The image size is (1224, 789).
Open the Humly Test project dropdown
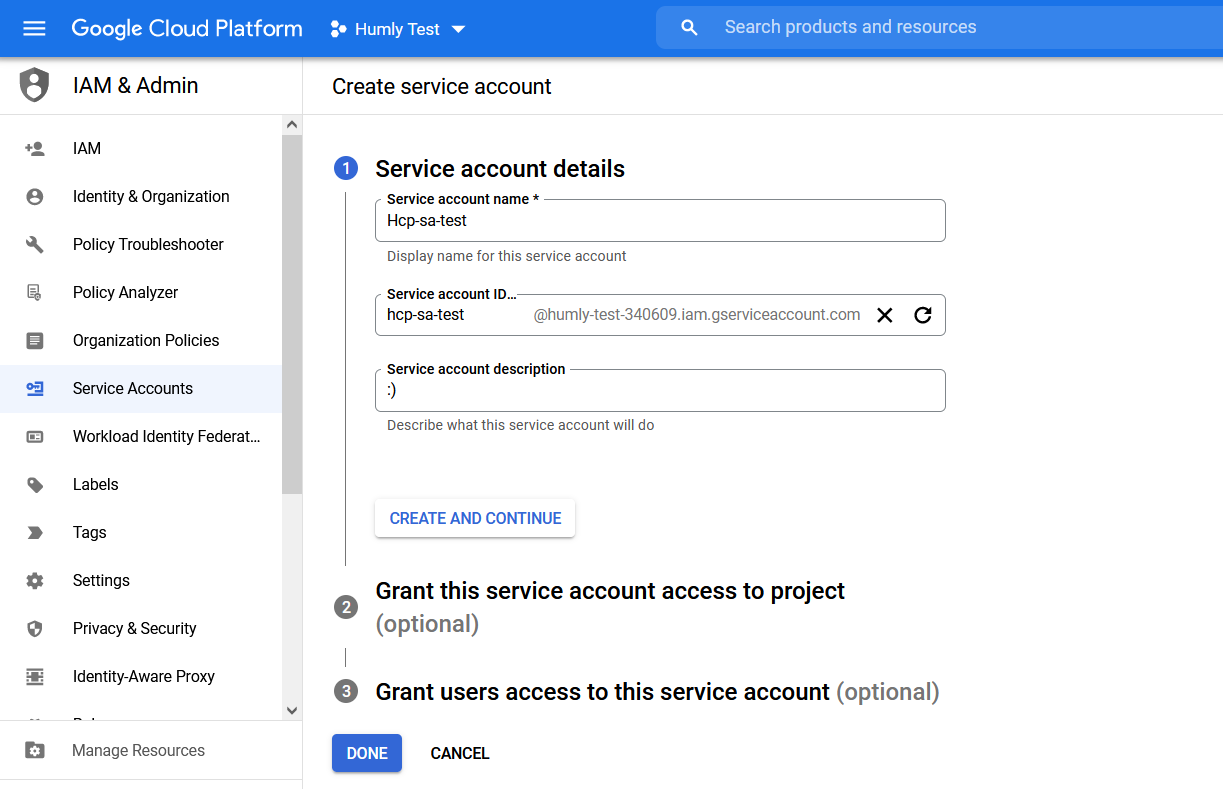tap(398, 29)
